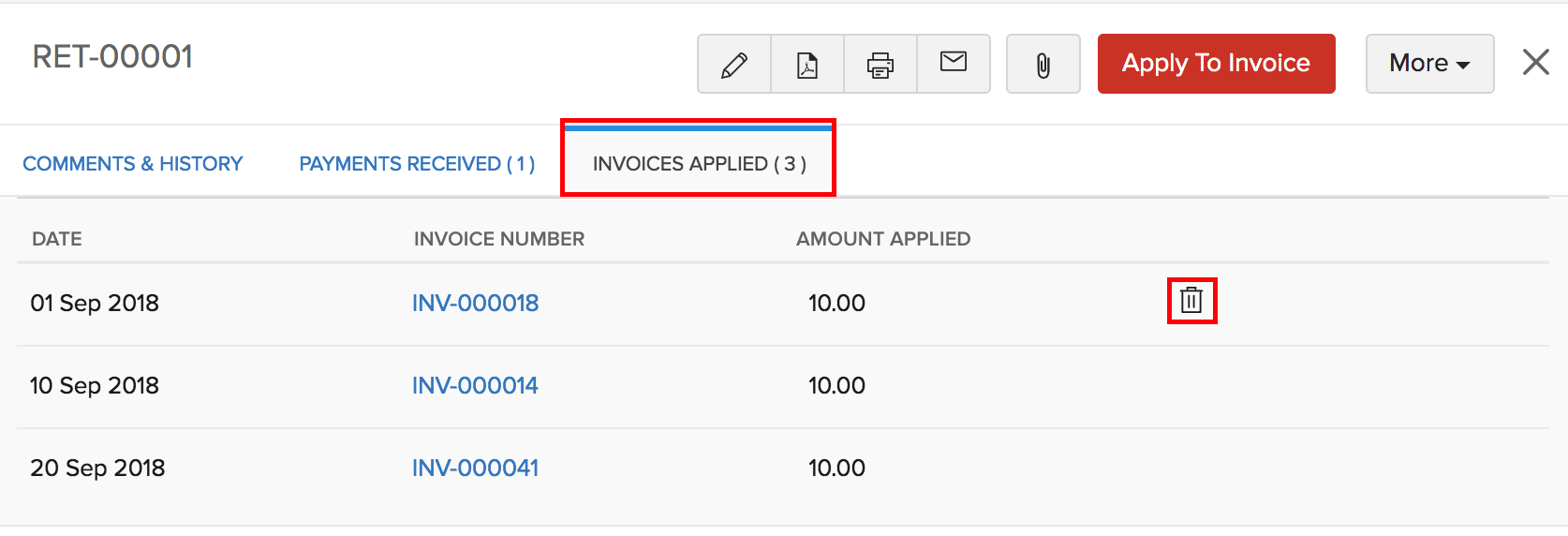Close the RET-00001 details panel
The width and height of the screenshot is (1568, 536).
[x=1536, y=63]
